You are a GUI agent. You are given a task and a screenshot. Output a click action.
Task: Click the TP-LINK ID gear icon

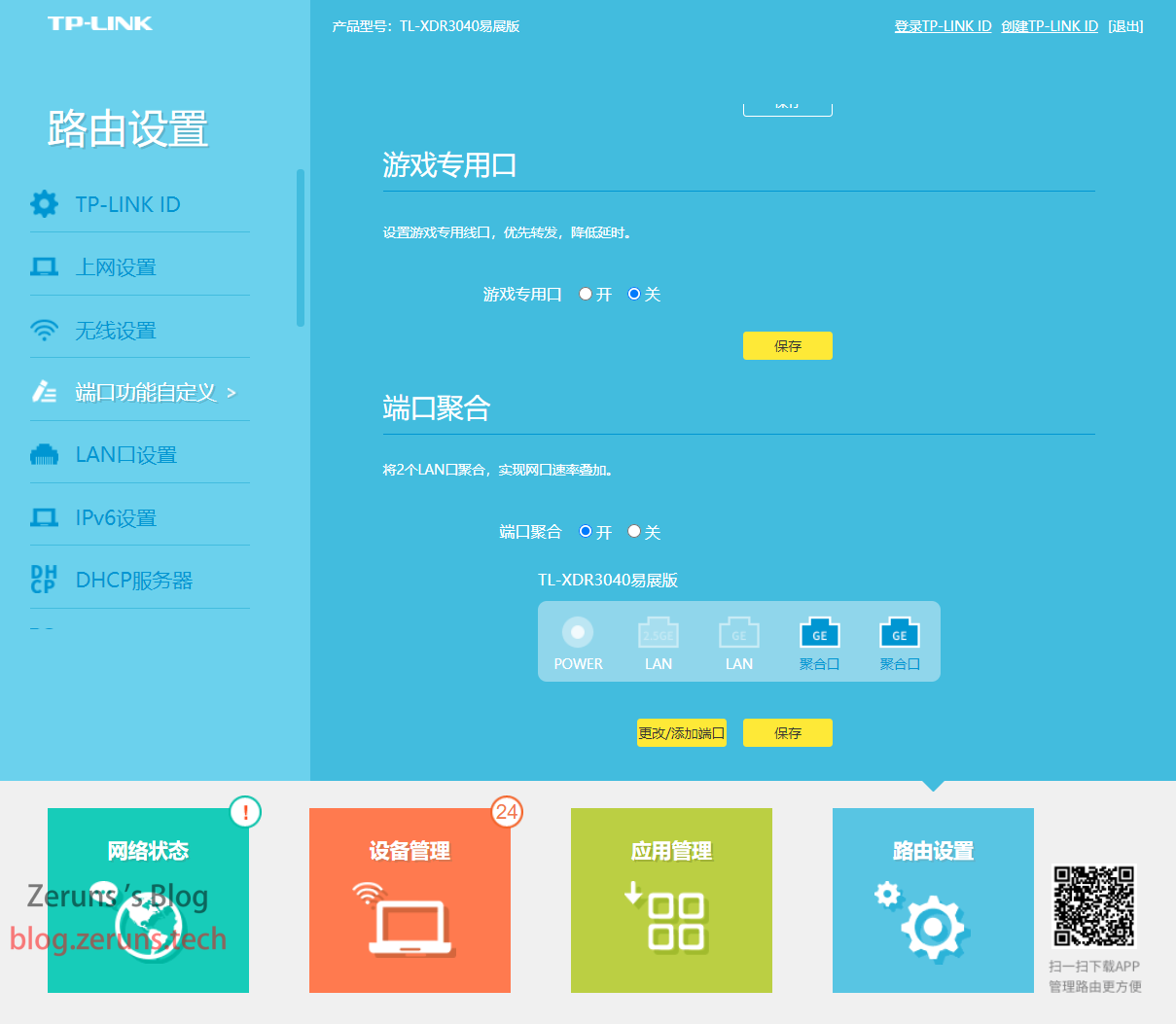(x=44, y=204)
